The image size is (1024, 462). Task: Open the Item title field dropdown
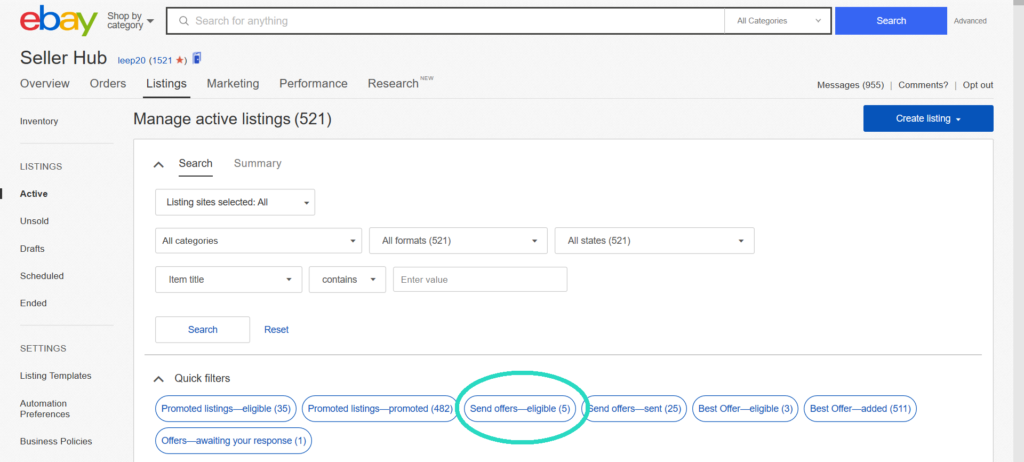coord(229,279)
